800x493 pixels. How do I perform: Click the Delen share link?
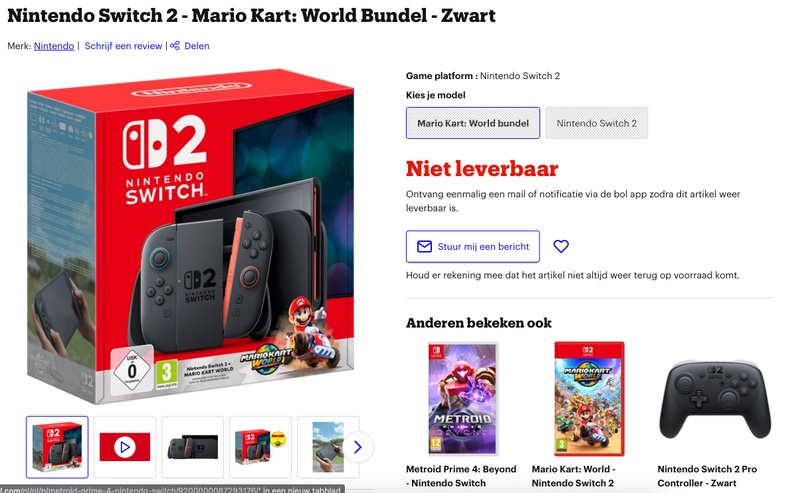pyautogui.click(x=196, y=46)
